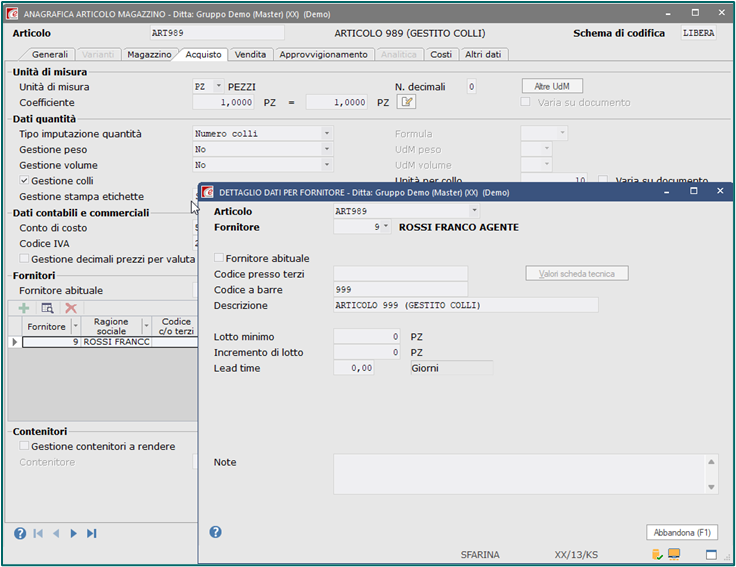The image size is (736, 567).
Task: Add a new supplier row with green plus
Action: point(24,308)
